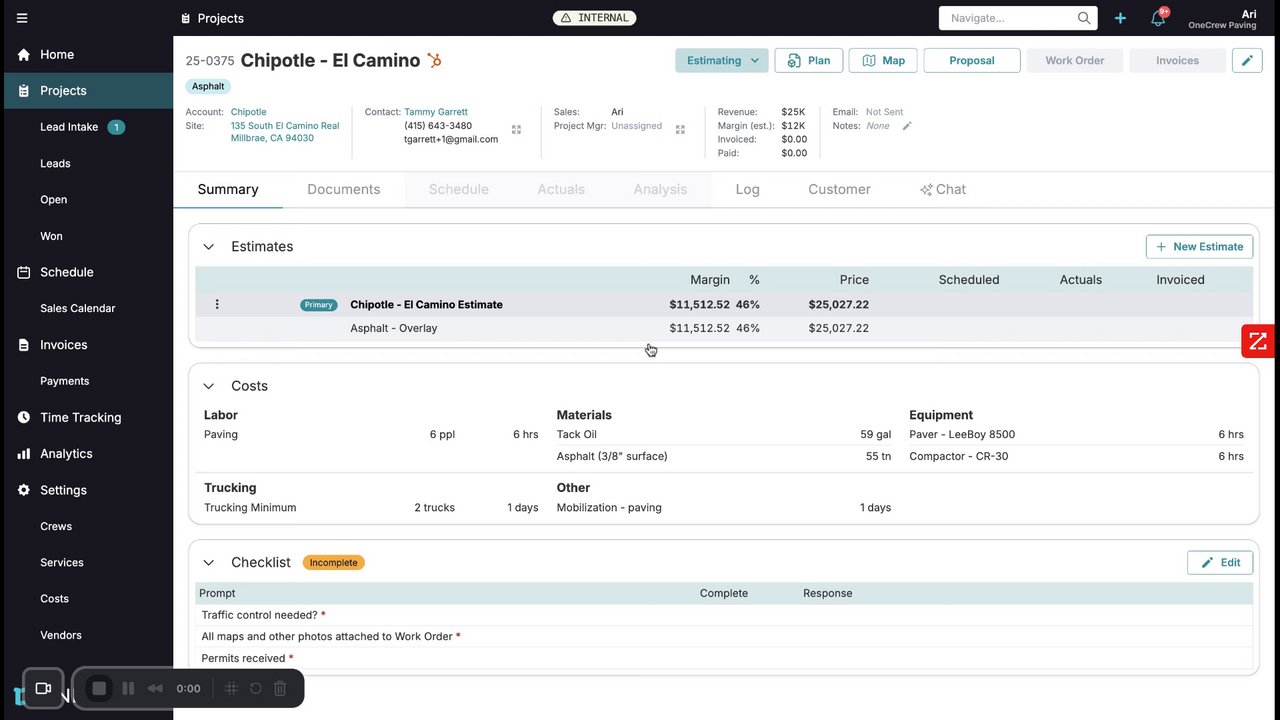Viewport: 1280px width, 720px height.
Task: Switch to the Summary tab
Action: pyautogui.click(x=228, y=190)
